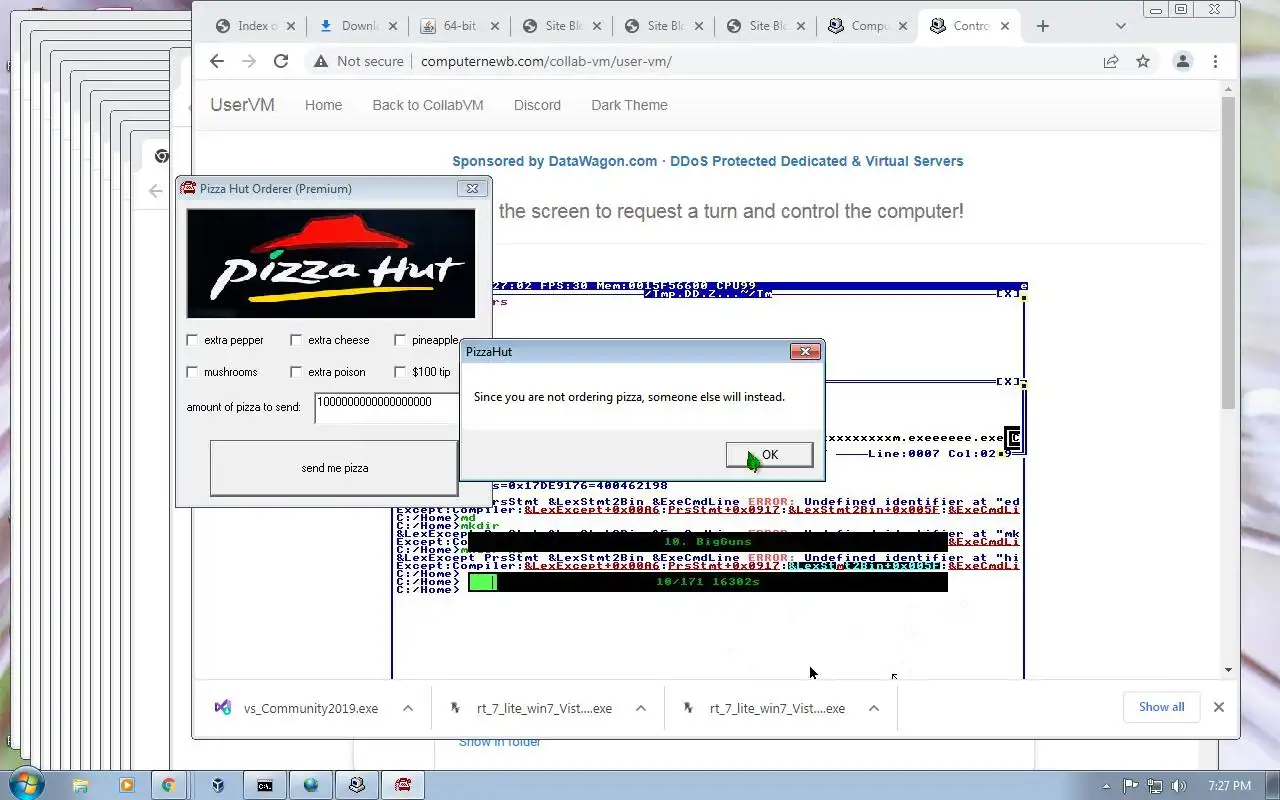Open the tab search dropdown chevron
Viewport: 1280px width, 800px height.
tap(1120, 26)
